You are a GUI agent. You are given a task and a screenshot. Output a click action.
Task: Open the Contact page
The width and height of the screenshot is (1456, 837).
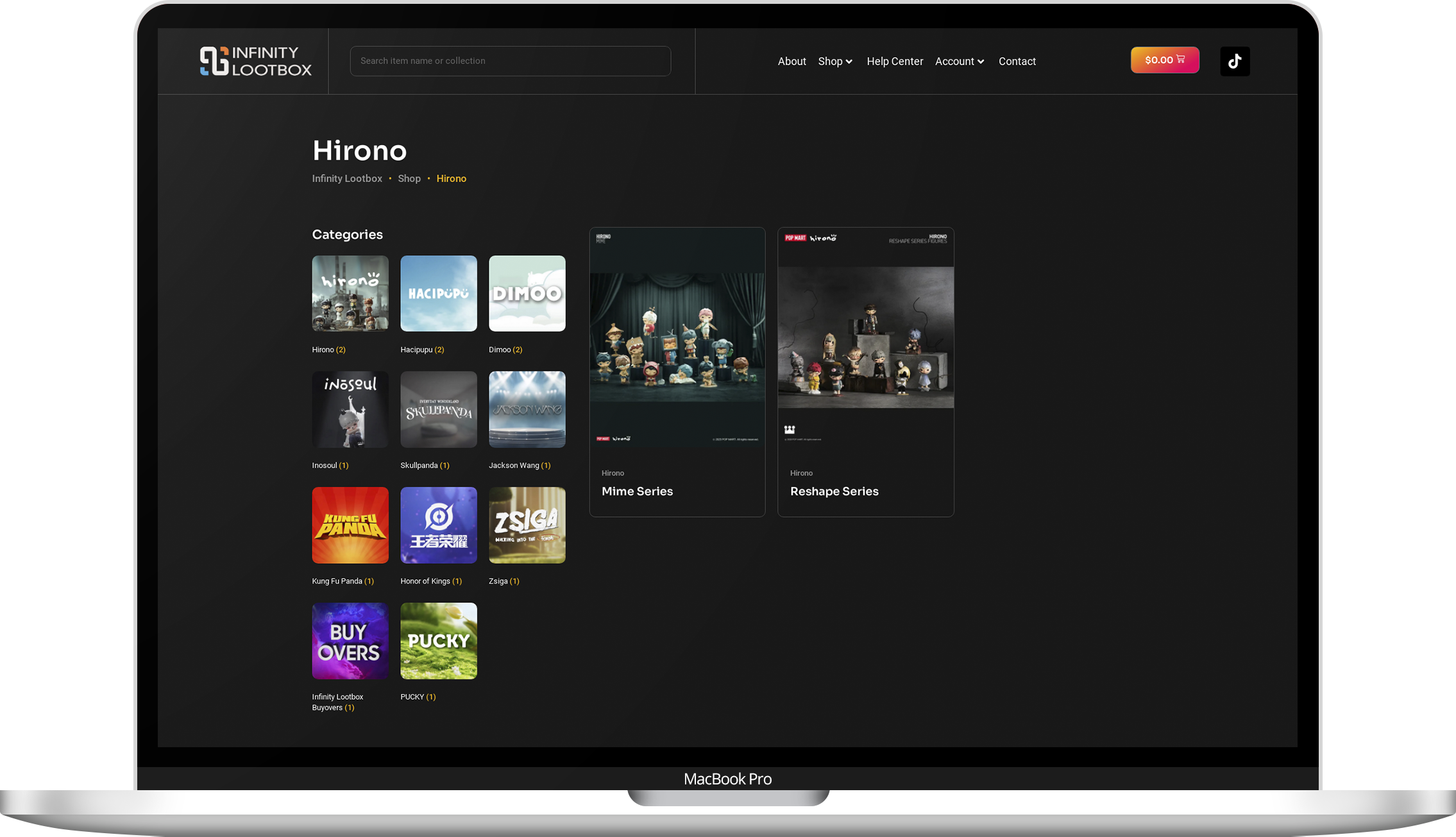pyautogui.click(x=1017, y=62)
